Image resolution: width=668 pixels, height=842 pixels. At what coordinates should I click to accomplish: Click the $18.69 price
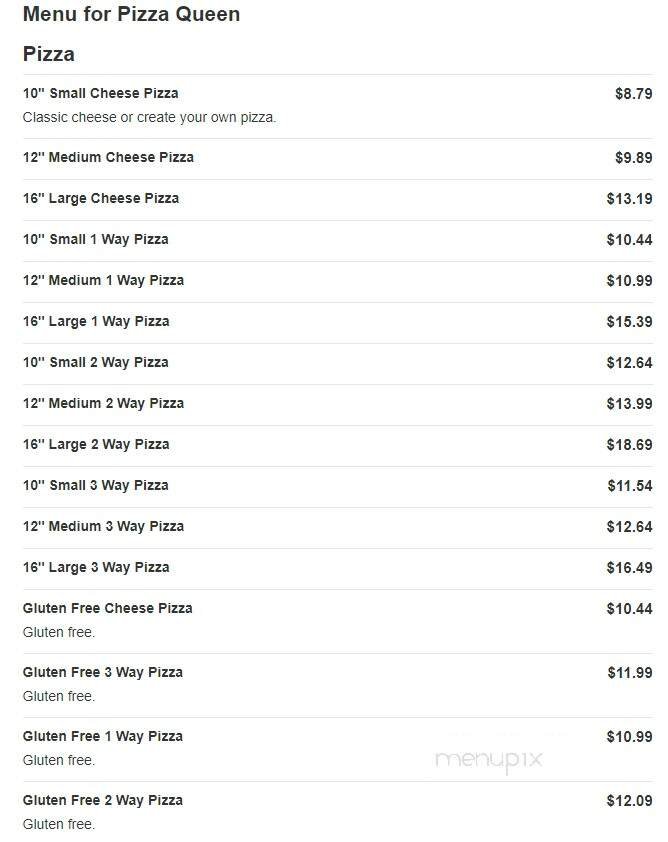point(629,445)
